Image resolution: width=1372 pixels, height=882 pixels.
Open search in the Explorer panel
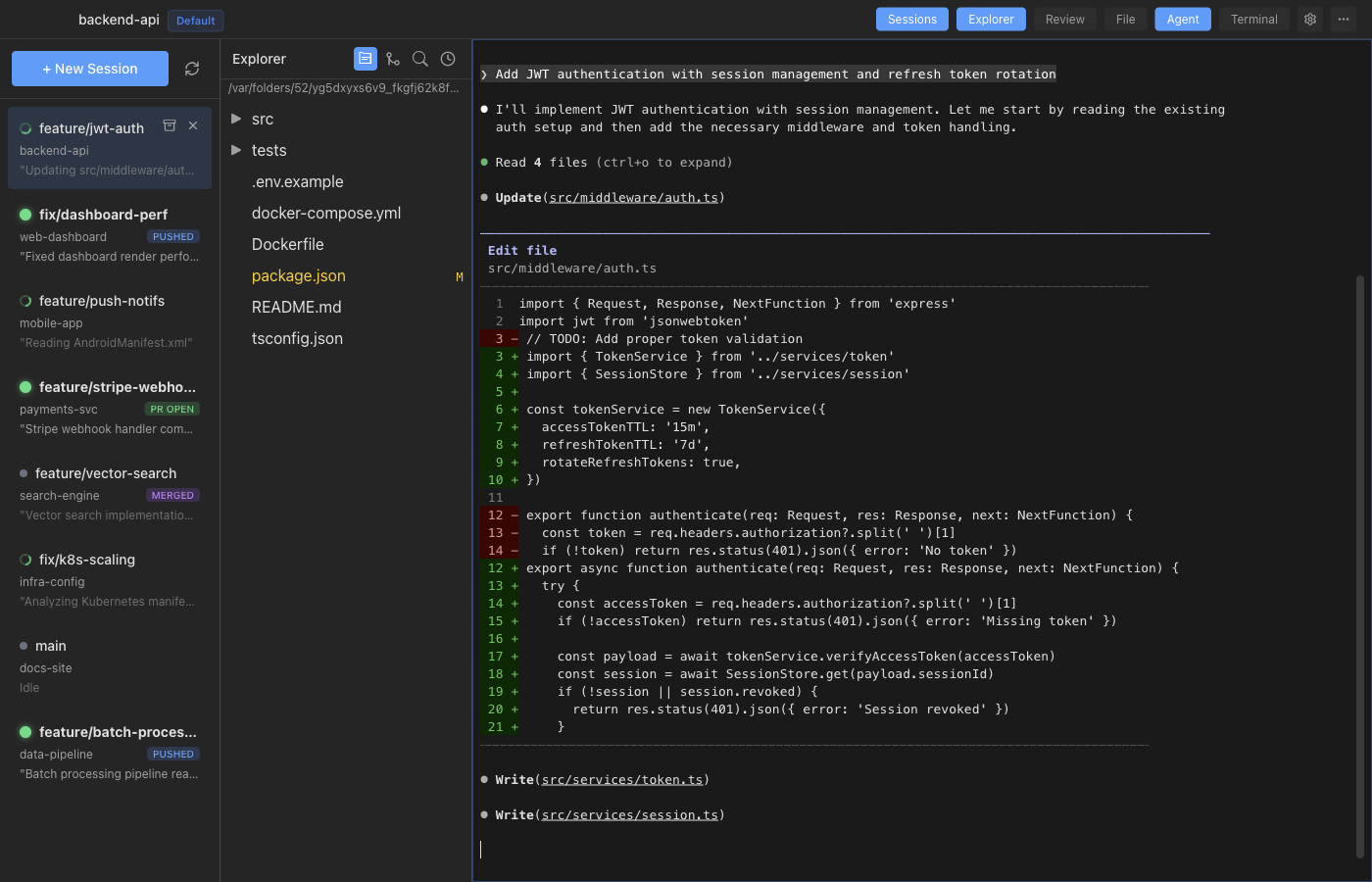(x=420, y=58)
